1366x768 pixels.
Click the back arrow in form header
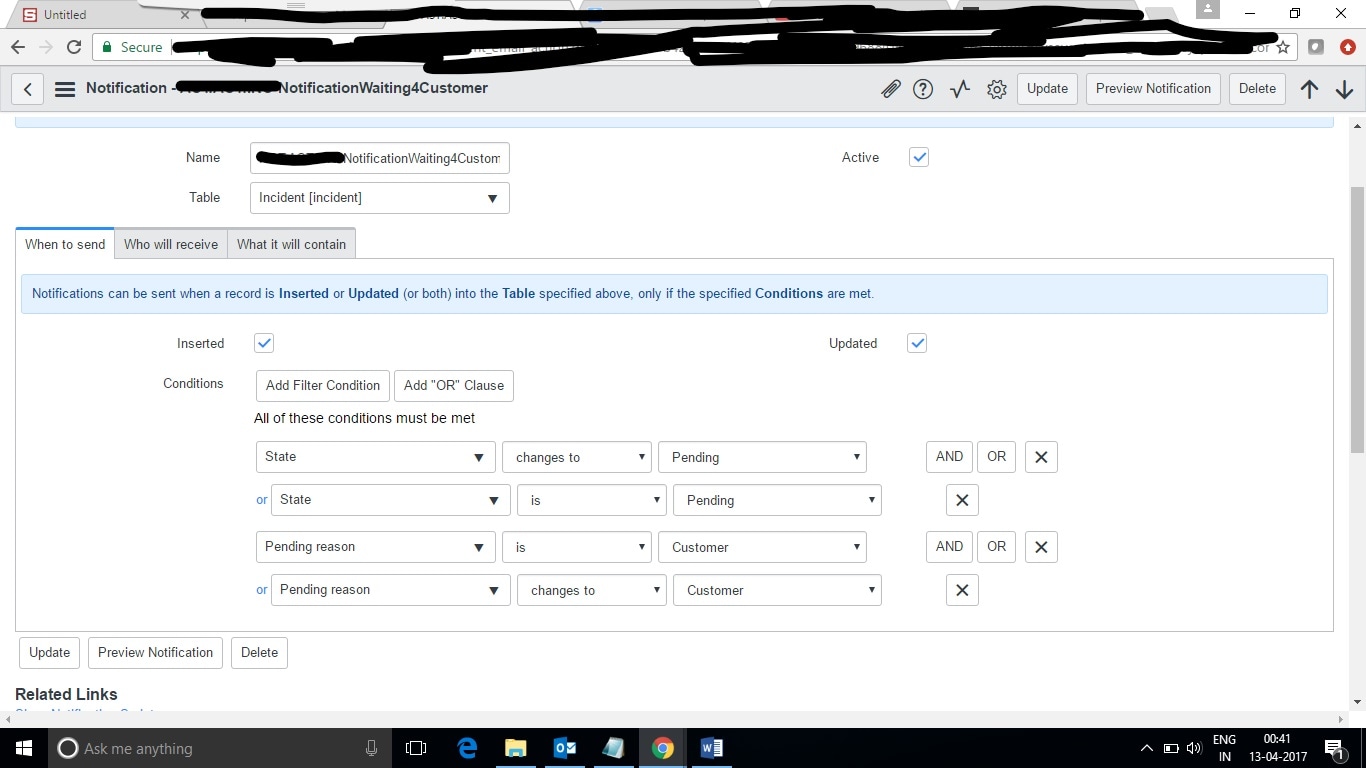pyautogui.click(x=28, y=89)
